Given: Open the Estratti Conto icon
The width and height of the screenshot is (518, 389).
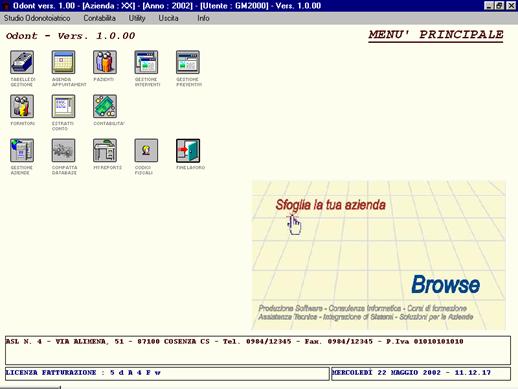Looking at the screenshot, I should pyautogui.click(x=63, y=106).
